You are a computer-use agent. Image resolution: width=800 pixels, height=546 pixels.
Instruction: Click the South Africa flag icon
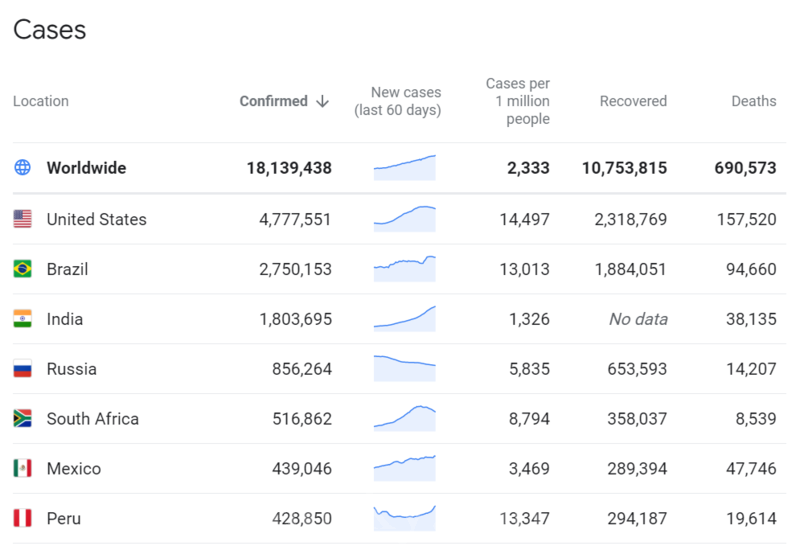coord(22,419)
